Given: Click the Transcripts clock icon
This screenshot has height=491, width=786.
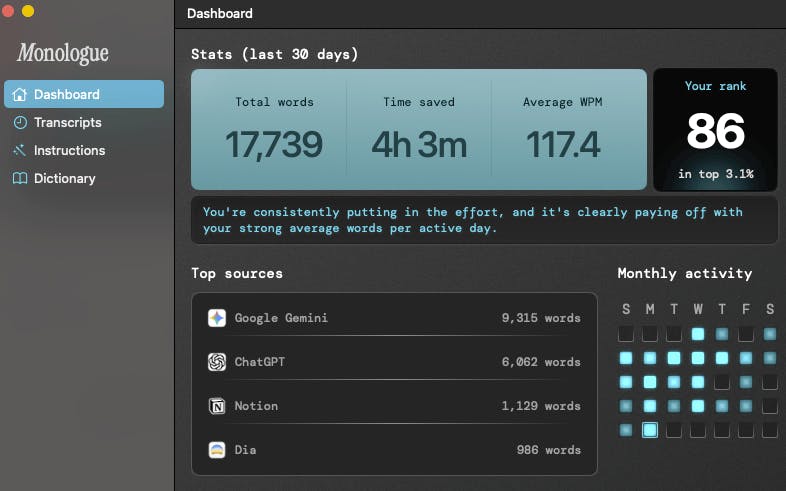Looking at the screenshot, I should tap(20, 122).
